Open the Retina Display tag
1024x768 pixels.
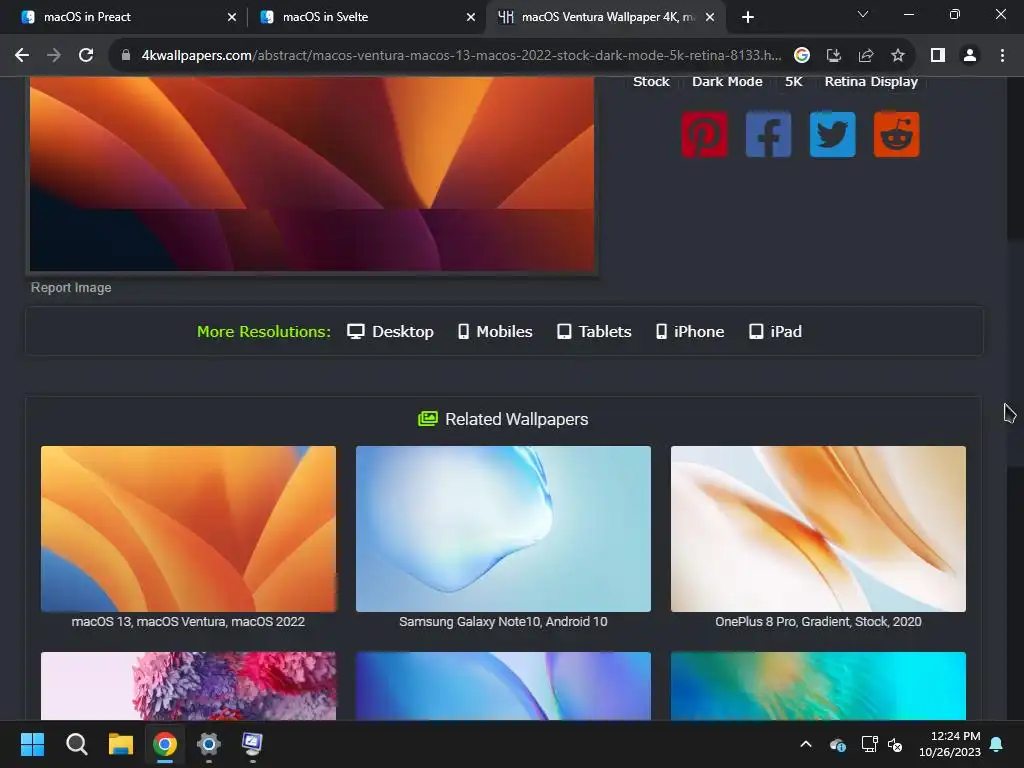pos(871,82)
